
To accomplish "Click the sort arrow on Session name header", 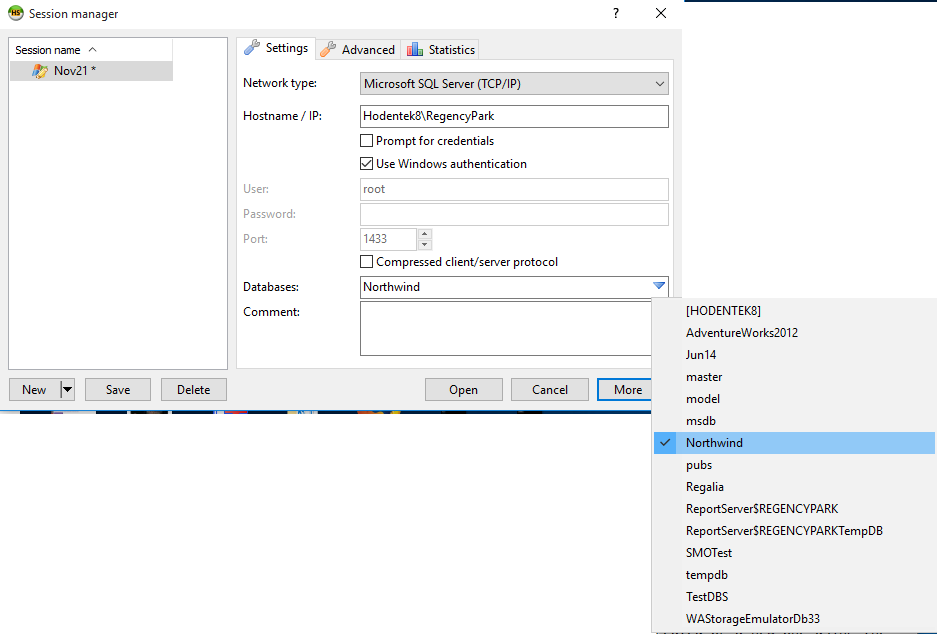I will [91, 49].
